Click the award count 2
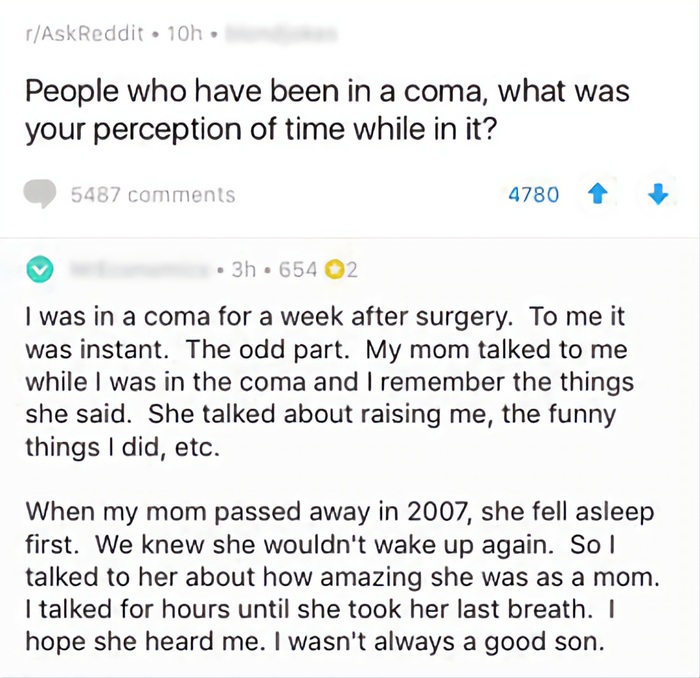The height and width of the screenshot is (678, 700). click(x=352, y=270)
